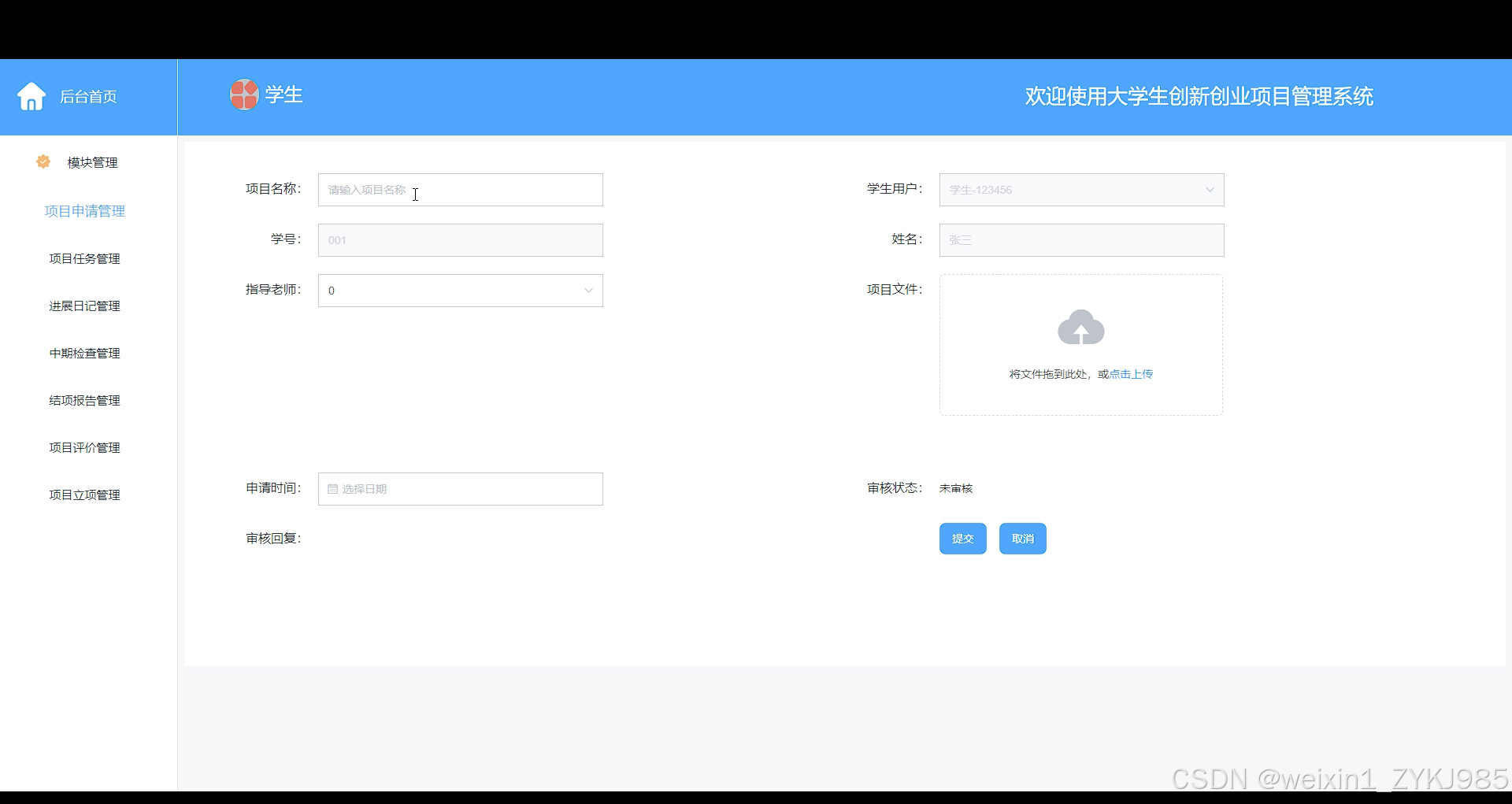
Task: Click the 指导老师 dropdown chevron arrow
Action: tap(588, 291)
